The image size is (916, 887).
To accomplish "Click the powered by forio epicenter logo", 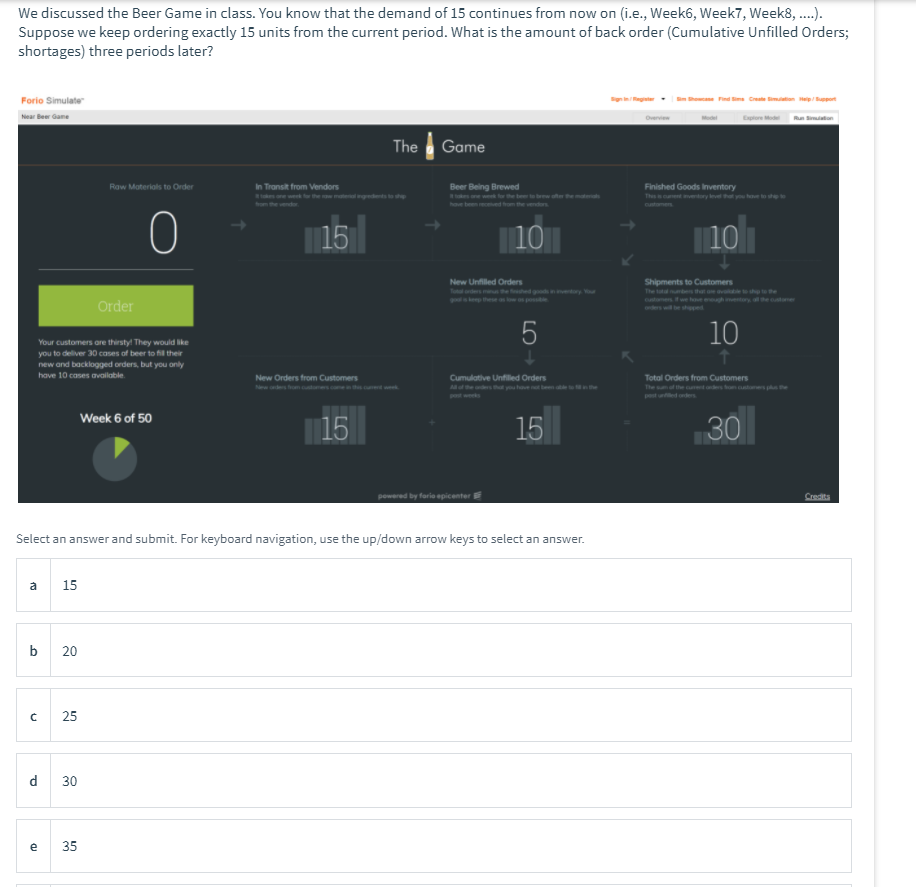I will pyautogui.click(x=430, y=496).
